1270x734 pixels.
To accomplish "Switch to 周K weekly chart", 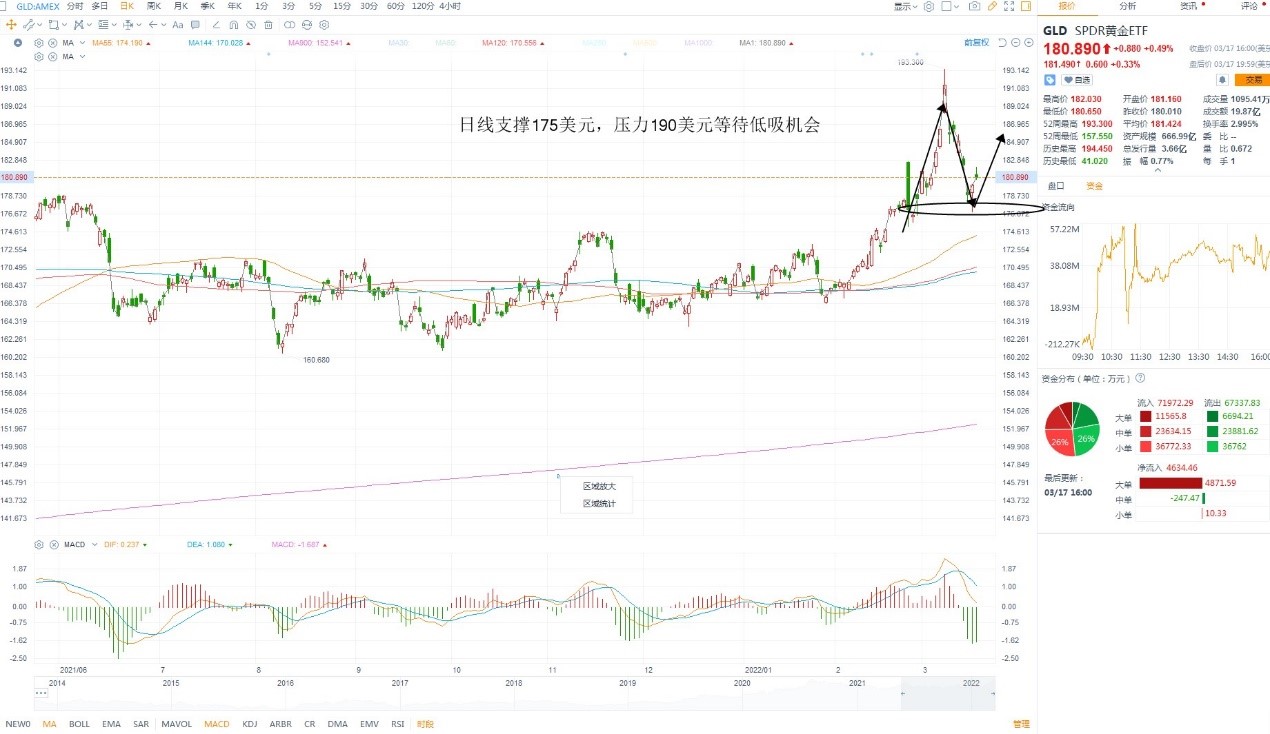I will tap(154, 6).
